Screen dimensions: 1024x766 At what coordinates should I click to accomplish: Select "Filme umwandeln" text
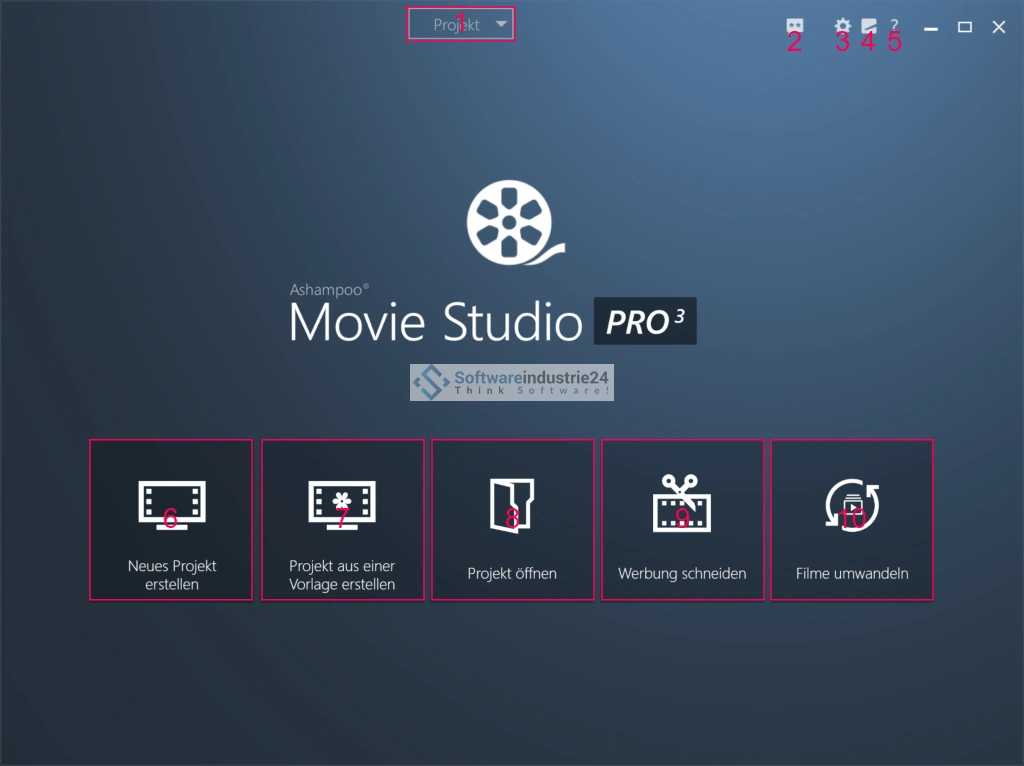852,574
